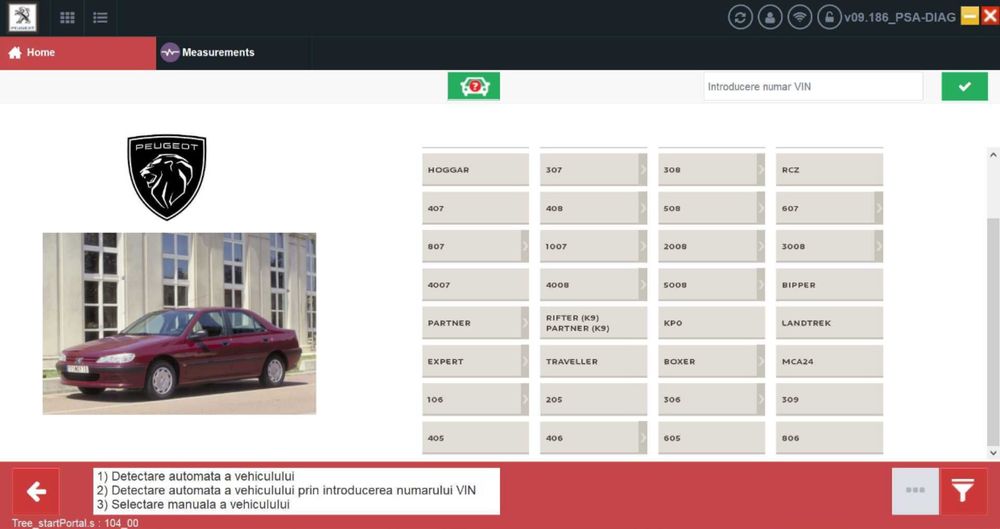Screen dimensions: 1000x529
Task: Click scrollbar down arrow of model list
Action: click(993, 452)
